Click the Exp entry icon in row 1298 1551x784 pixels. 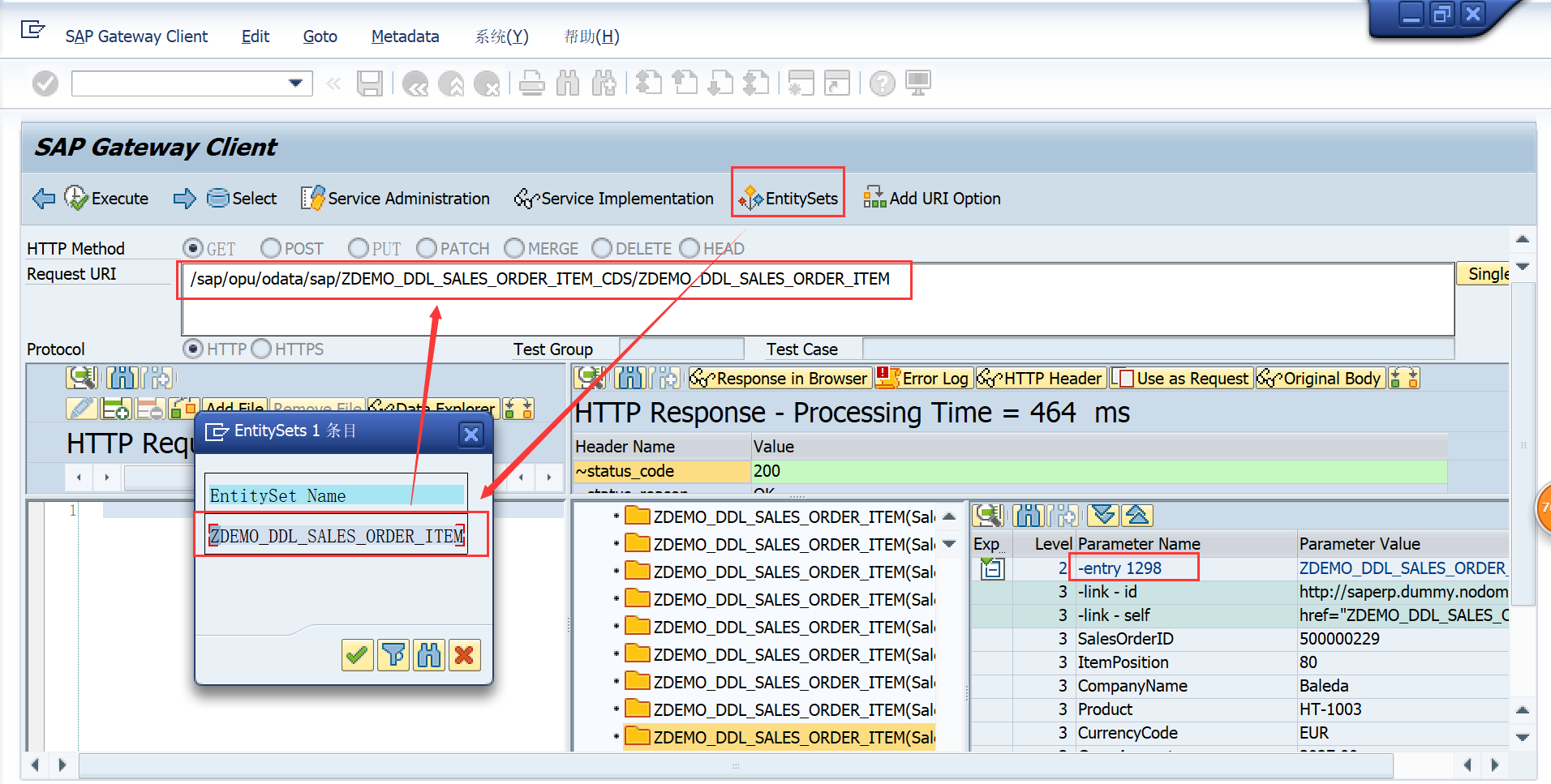[992, 569]
